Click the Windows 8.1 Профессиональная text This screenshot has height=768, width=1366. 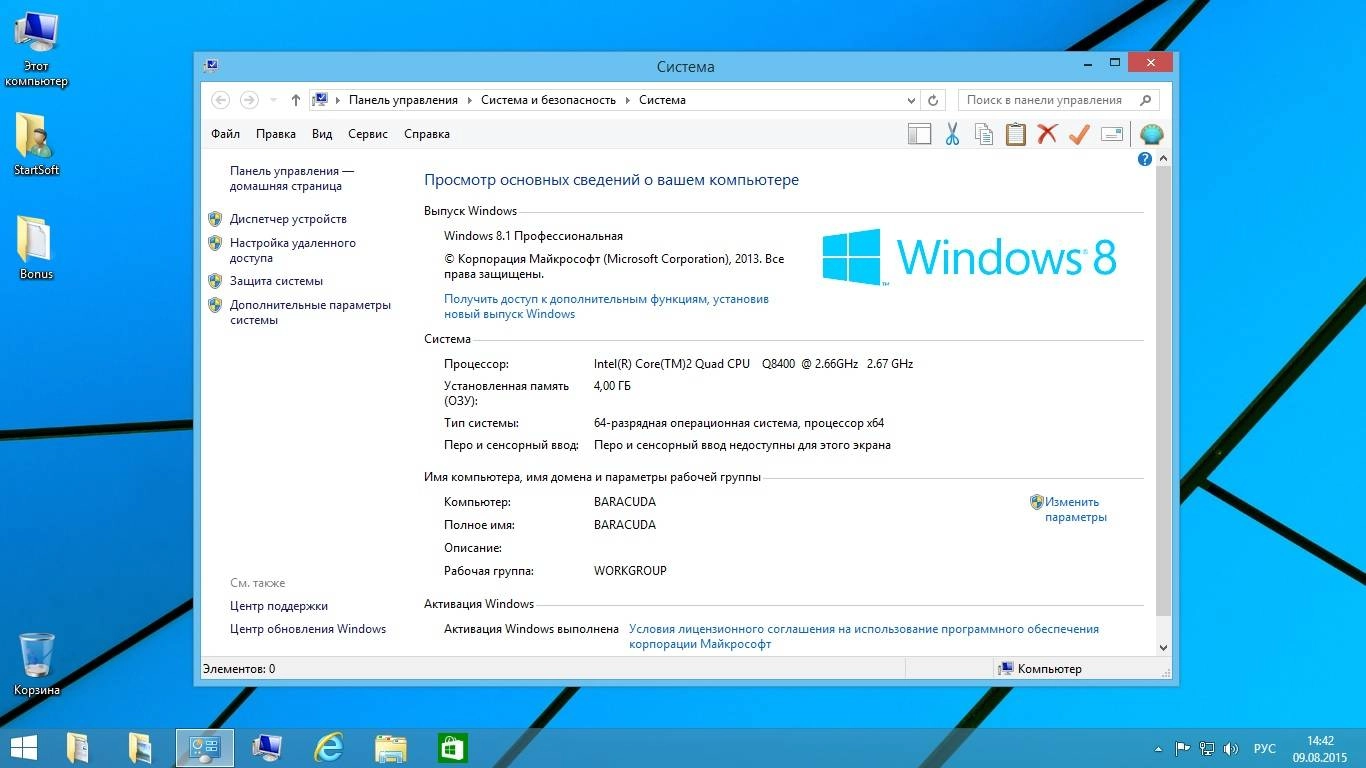click(533, 236)
